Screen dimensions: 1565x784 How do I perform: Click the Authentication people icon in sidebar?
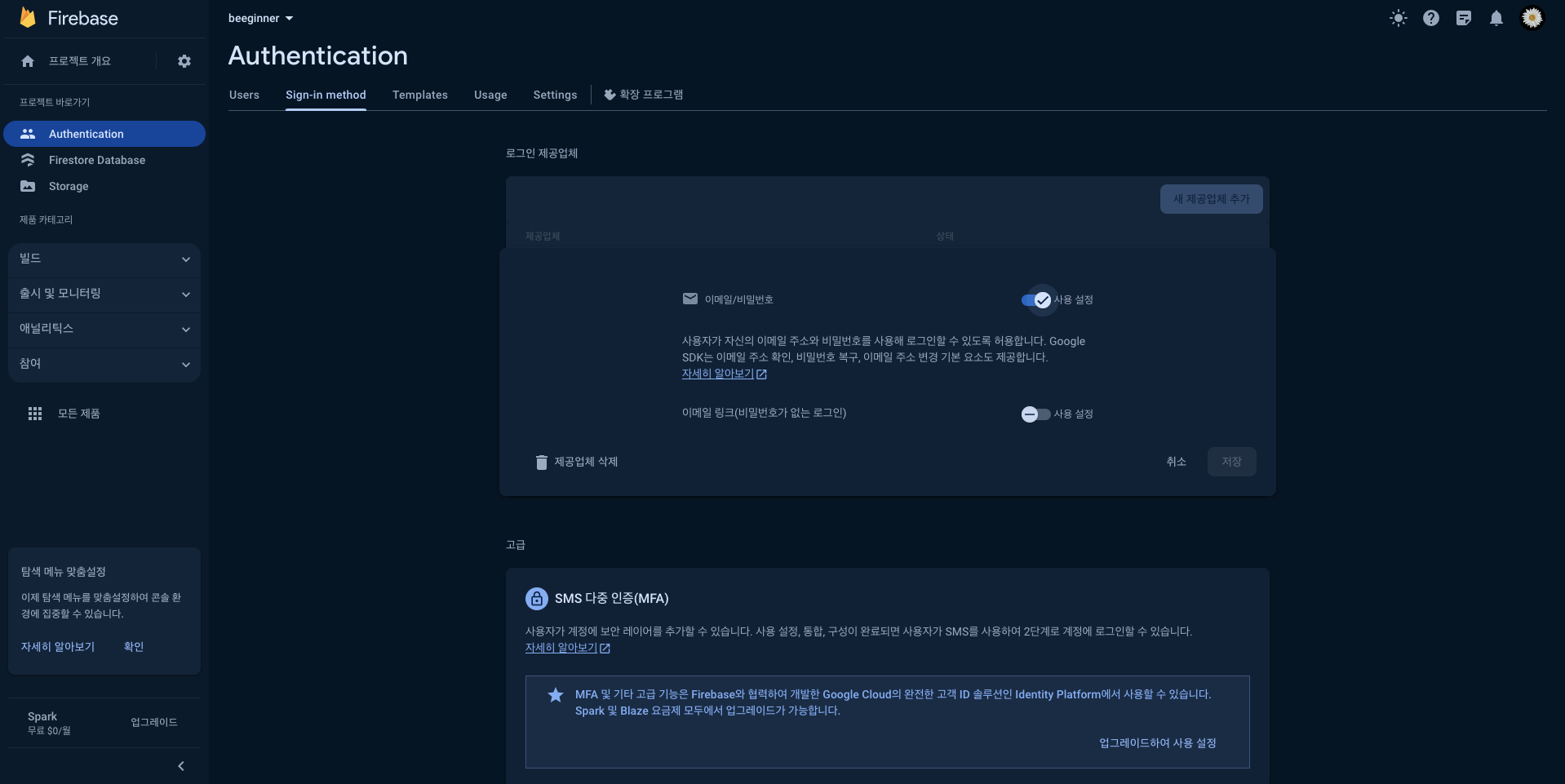pyautogui.click(x=28, y=134)
